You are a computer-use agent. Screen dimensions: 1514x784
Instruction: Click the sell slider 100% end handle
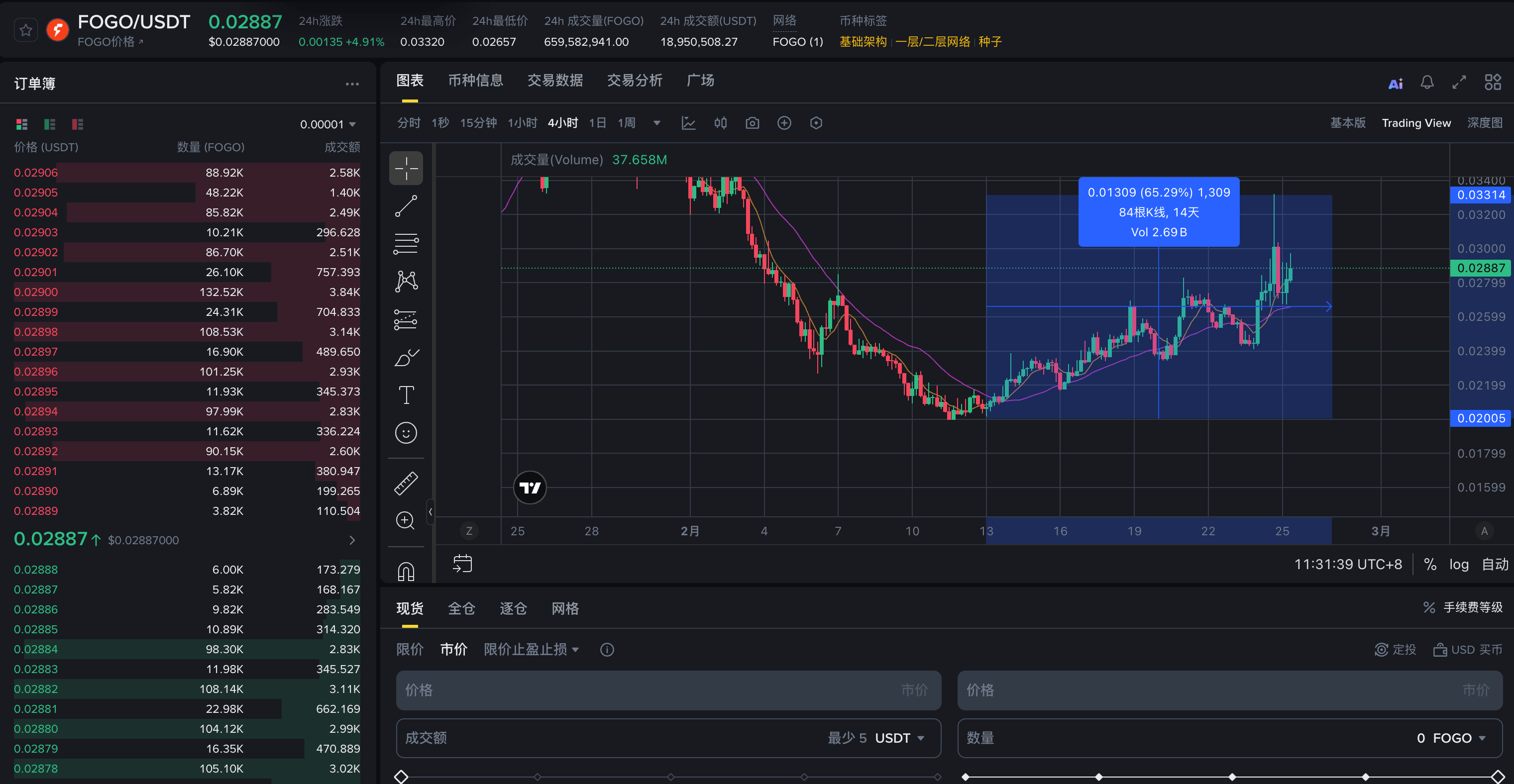click(1498, 777)
